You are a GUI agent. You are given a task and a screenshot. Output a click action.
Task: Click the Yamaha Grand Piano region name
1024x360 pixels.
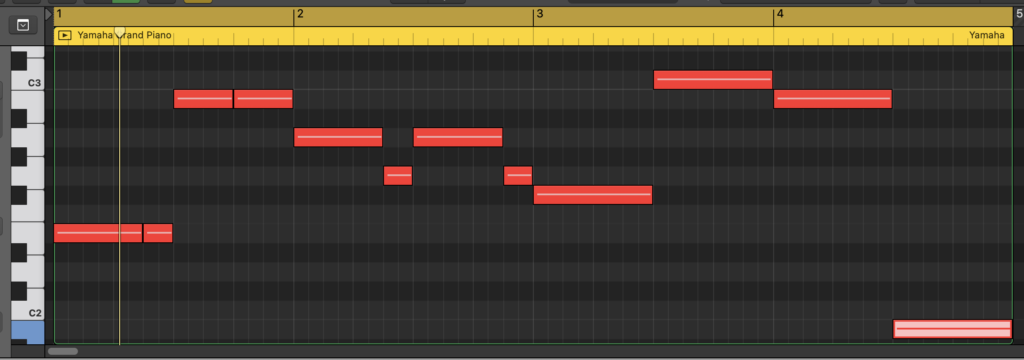click(x=125, y=35)
